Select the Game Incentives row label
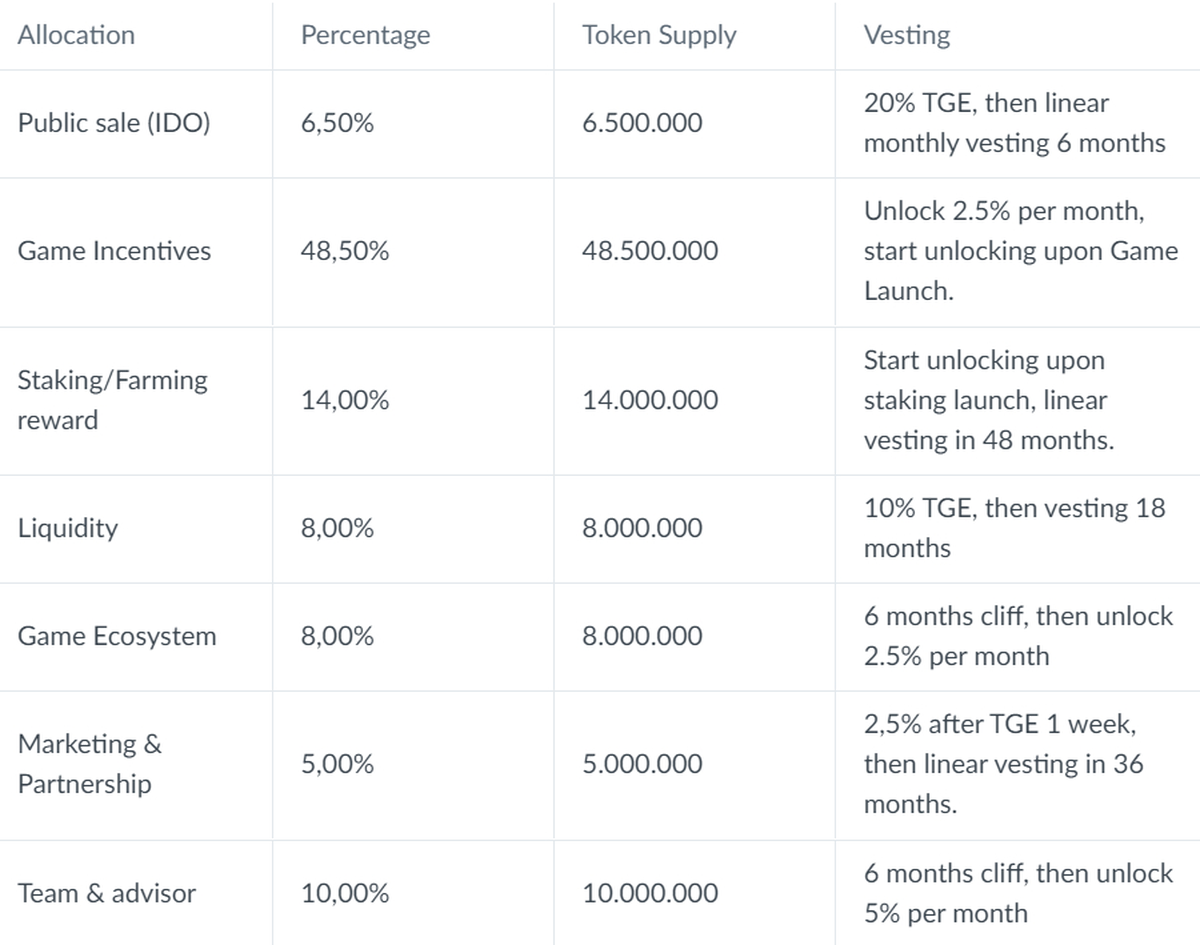Screen dimensions: 1200x945 pyautogui.click(x=114, y=251)
